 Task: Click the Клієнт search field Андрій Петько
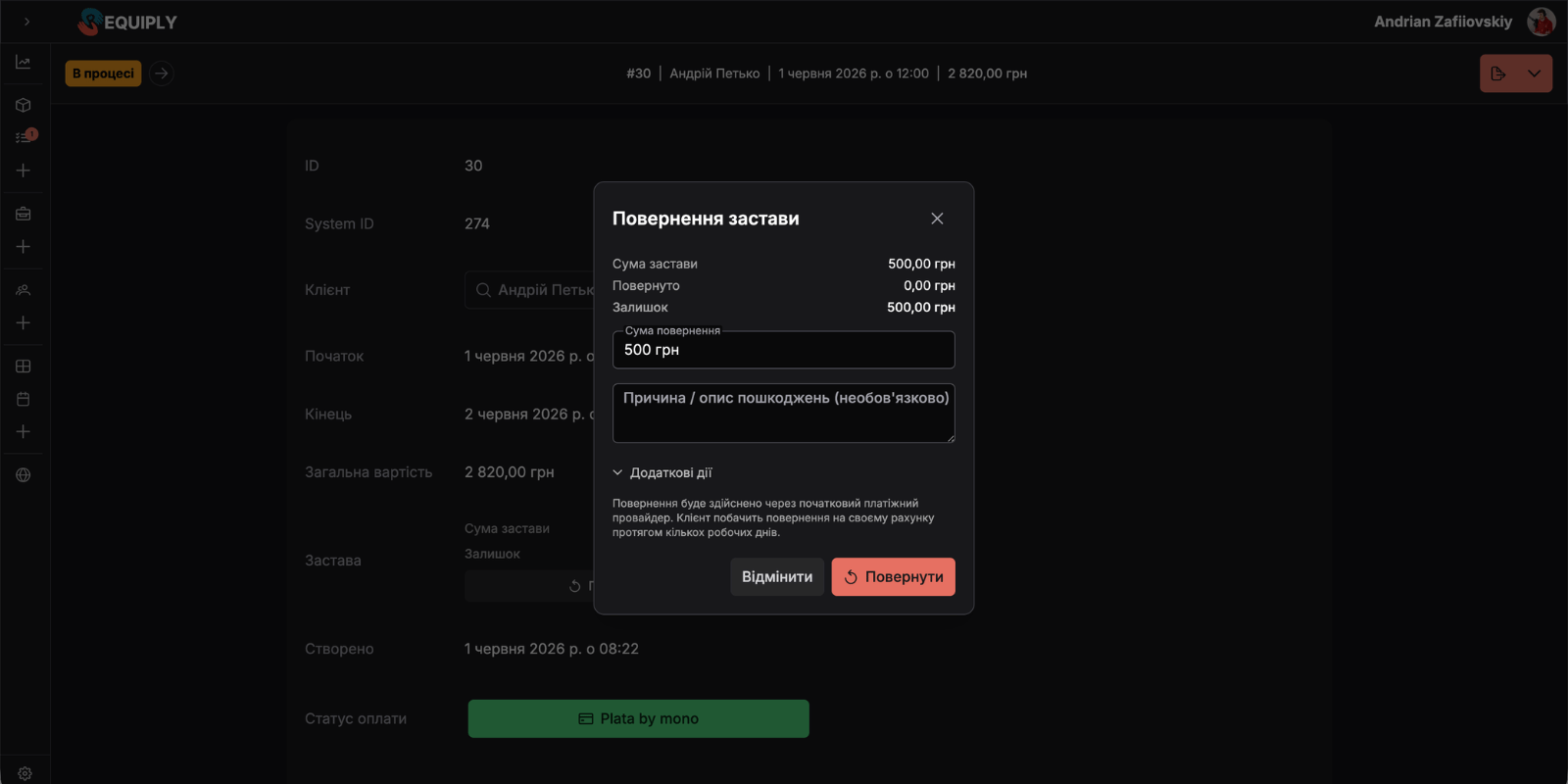click(529, 290)
